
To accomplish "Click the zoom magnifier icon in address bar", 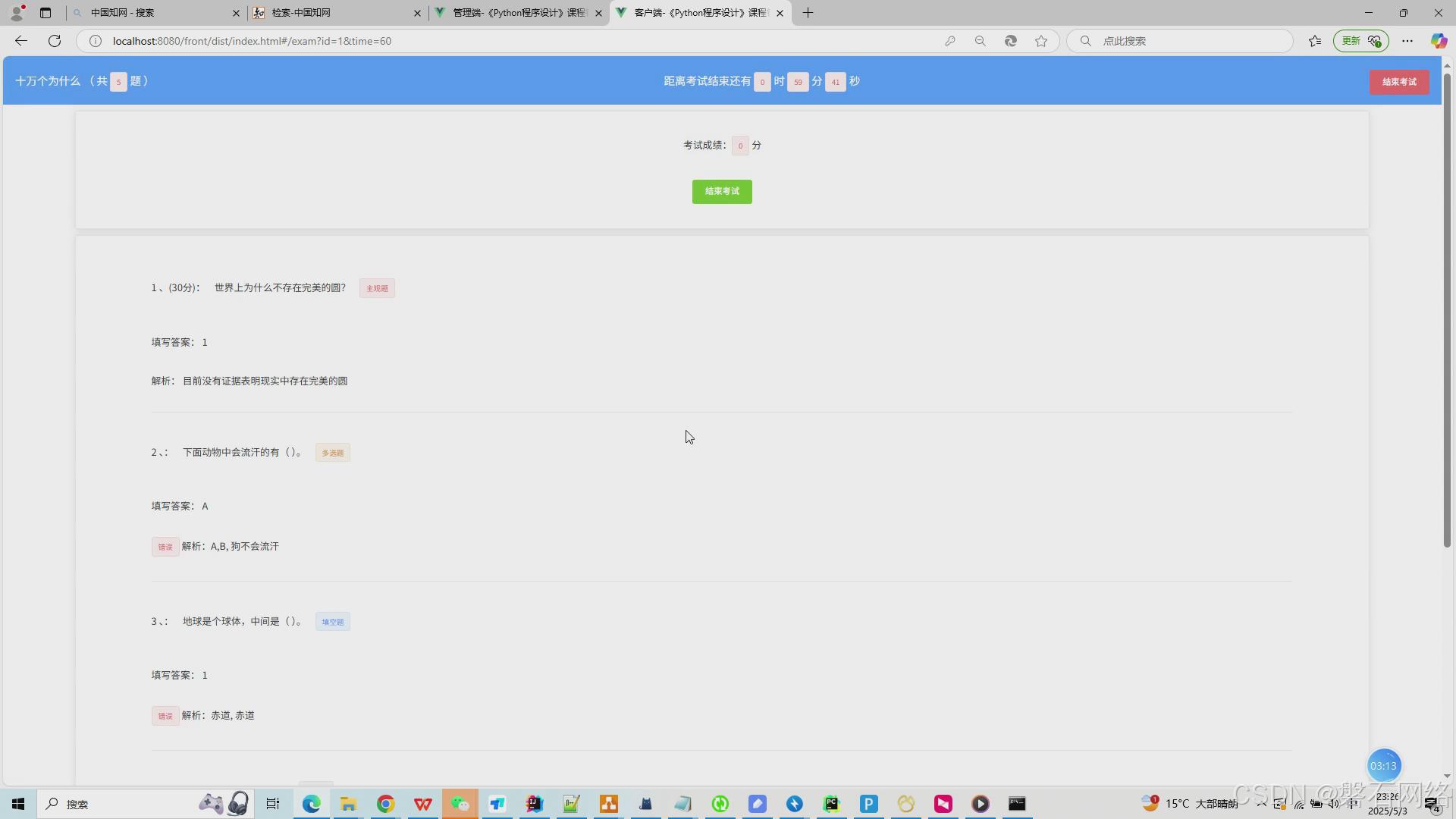I will coord(980,41).
